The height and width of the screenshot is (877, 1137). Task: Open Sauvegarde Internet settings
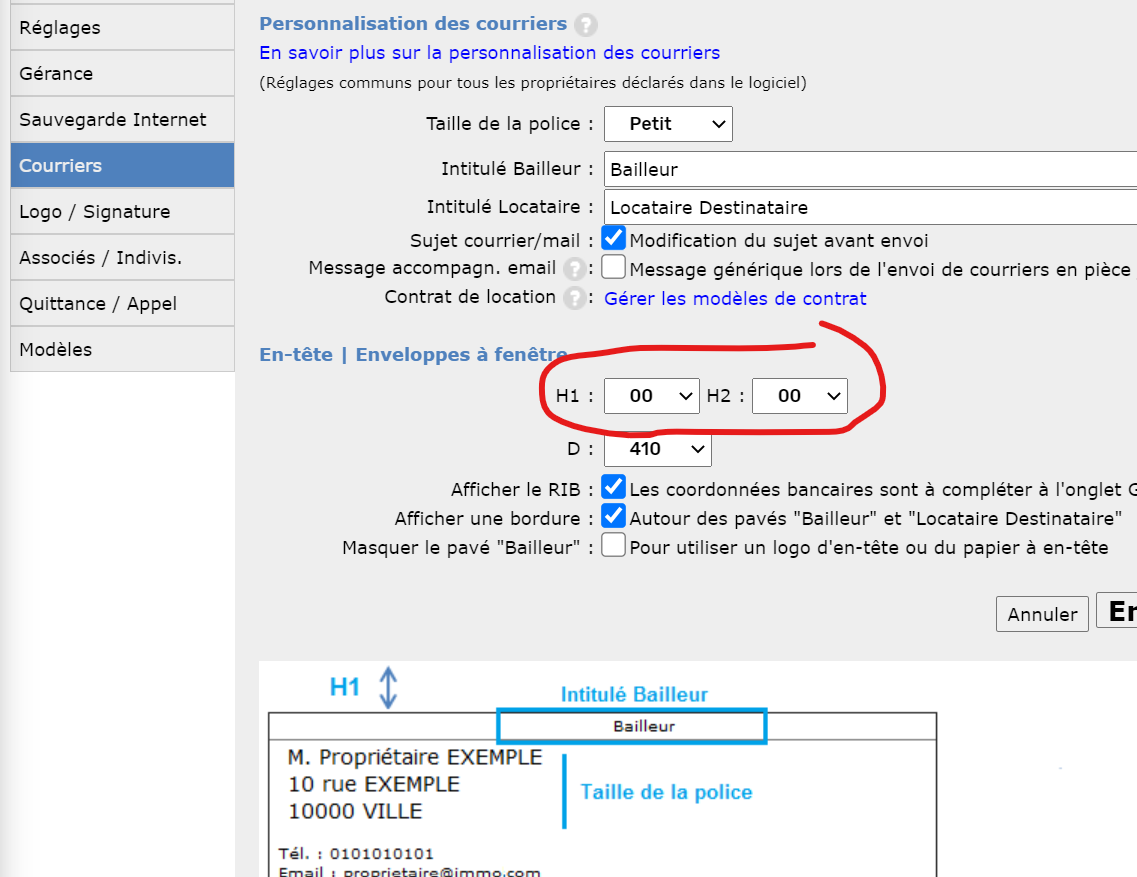tap(122, 120)
